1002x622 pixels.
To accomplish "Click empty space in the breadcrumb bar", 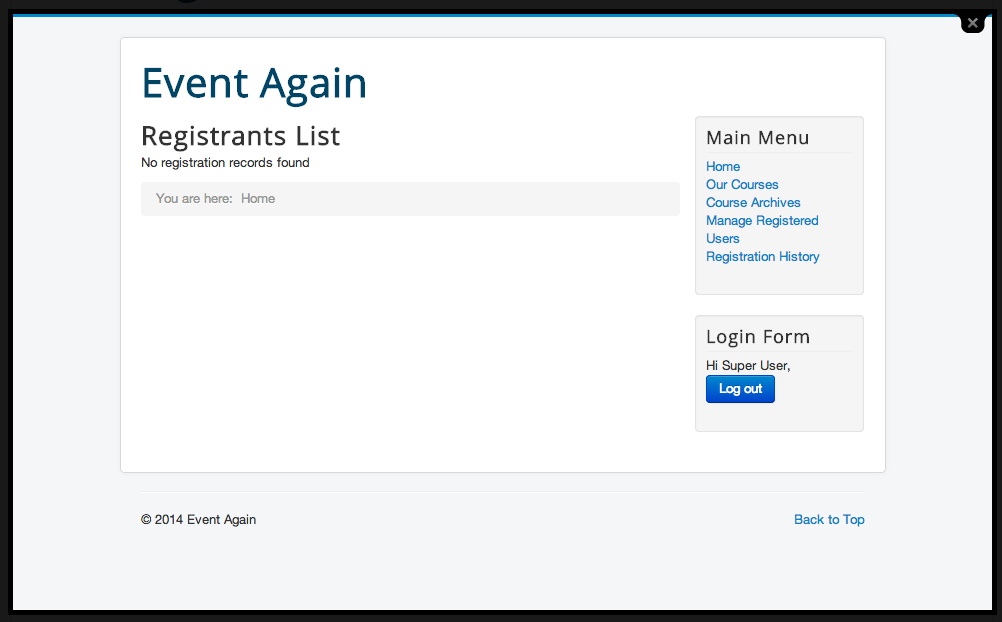I will click(480, 199).
